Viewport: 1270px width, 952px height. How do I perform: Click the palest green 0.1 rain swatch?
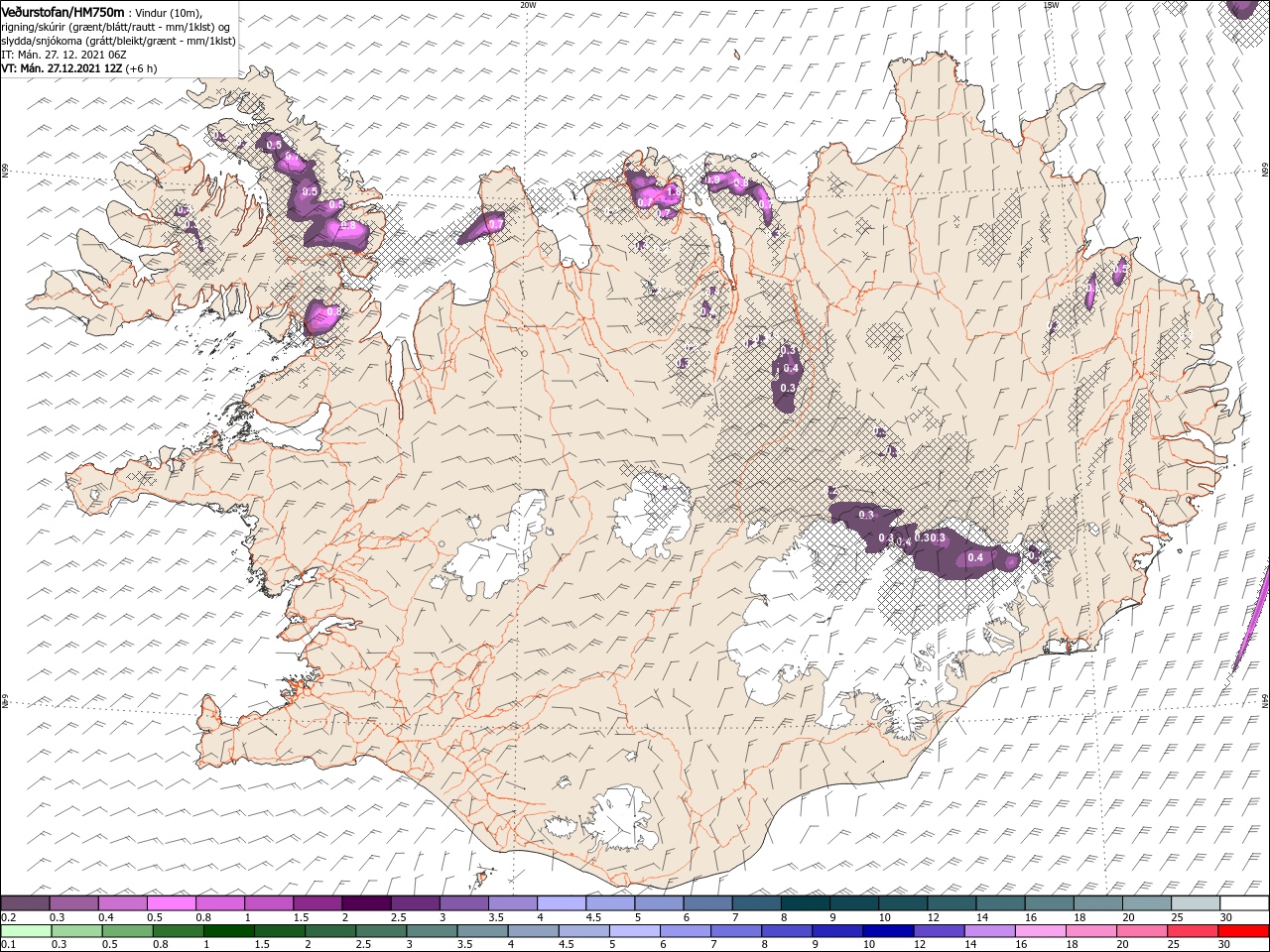click(27, 931)
